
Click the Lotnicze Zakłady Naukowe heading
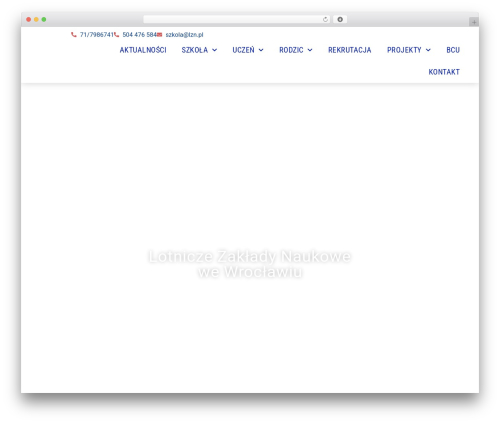[x=250, y=264]
